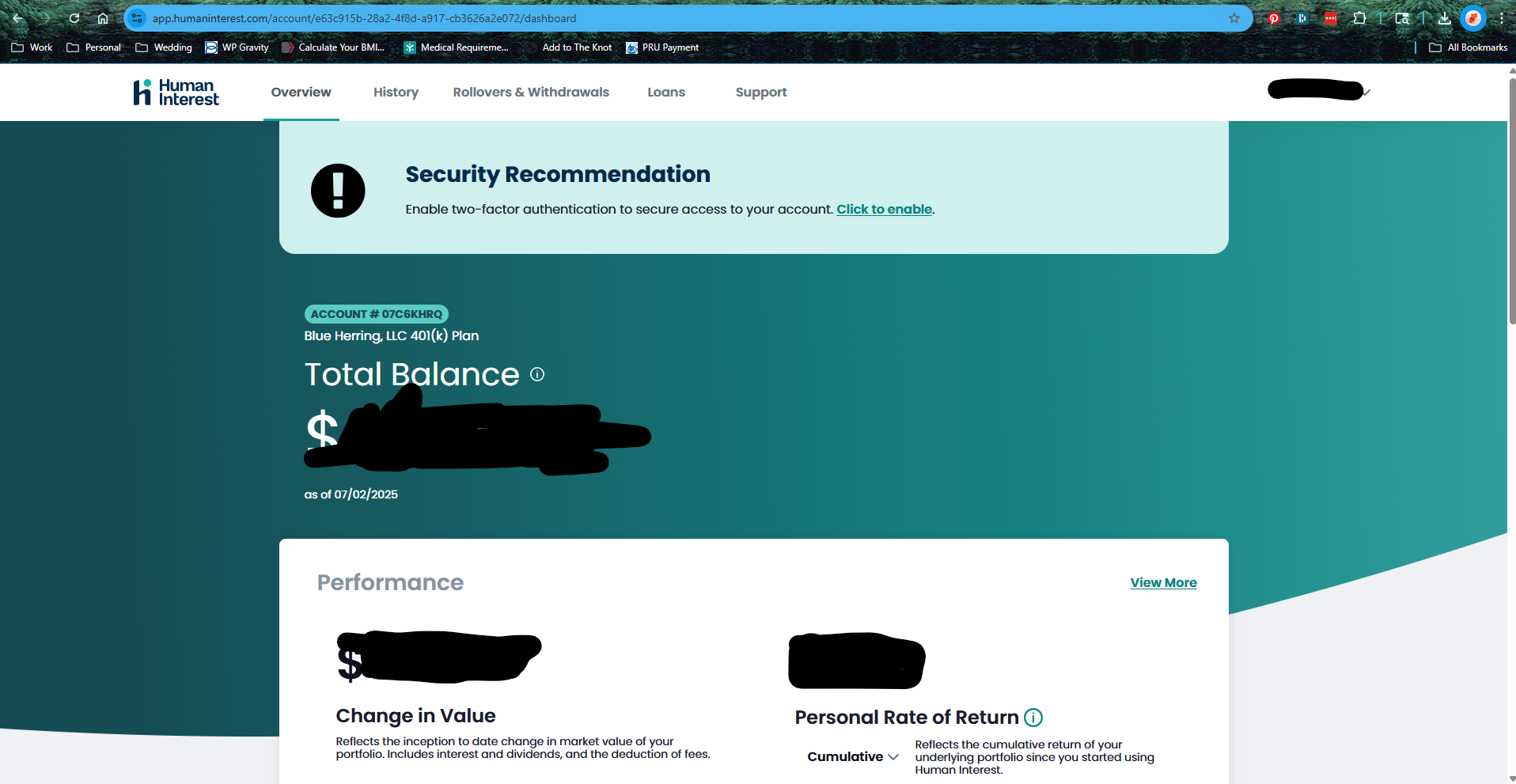Show Total Balance info tooltip
This screenshot has height=784, width=1516.
(537, 374)
